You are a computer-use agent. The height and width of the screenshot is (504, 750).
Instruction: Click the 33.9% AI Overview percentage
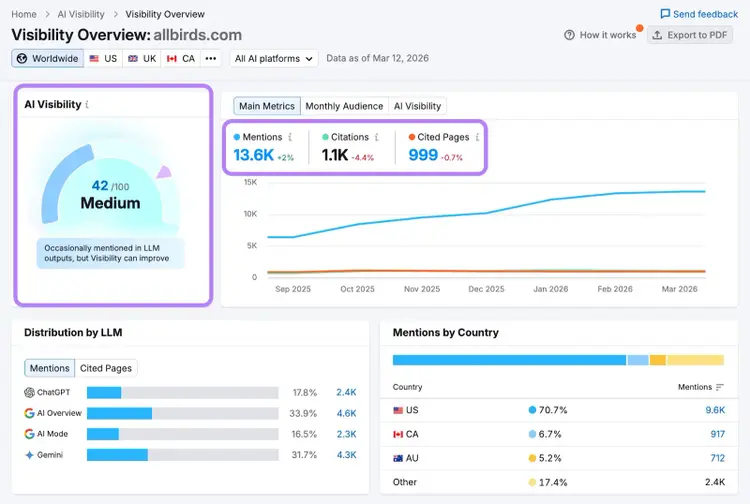pos(303,413)
